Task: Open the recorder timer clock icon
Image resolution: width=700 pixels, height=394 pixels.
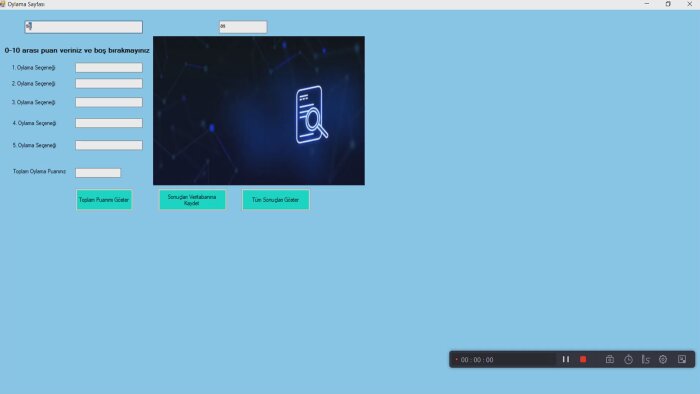Action: [x=628, y=359]
